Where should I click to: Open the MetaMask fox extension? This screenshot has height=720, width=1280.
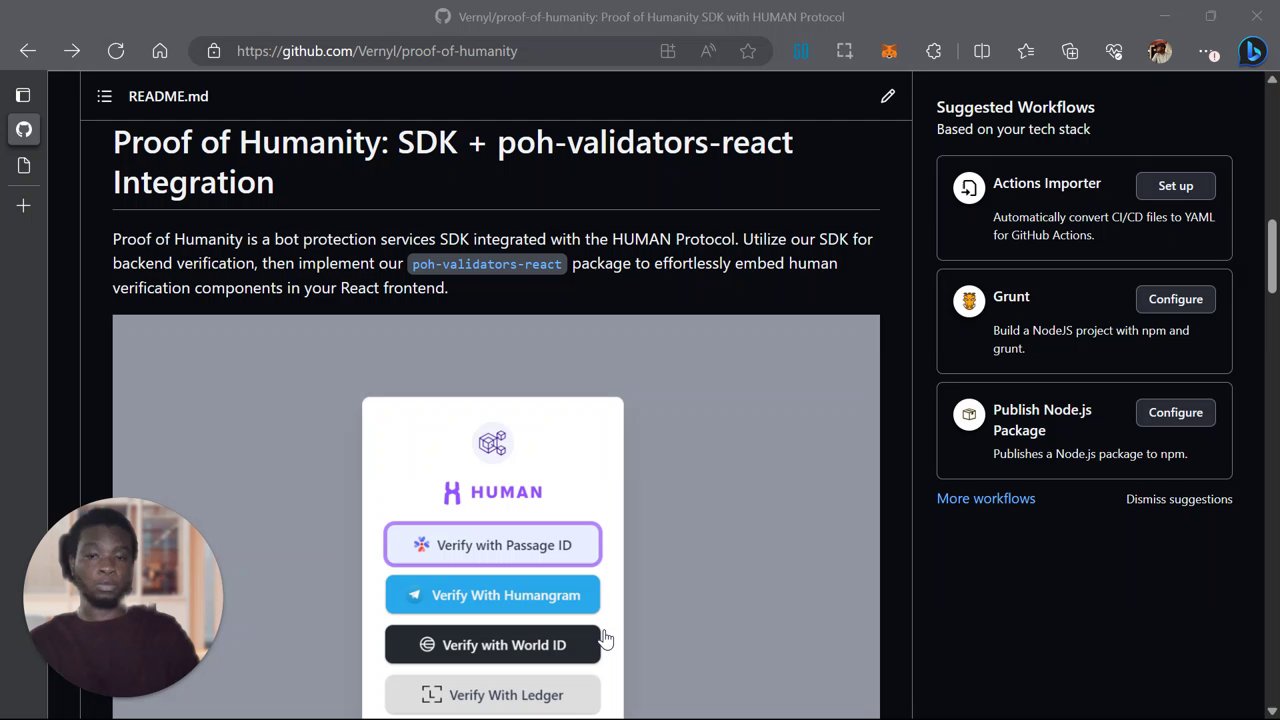click(x=889, y=51)
